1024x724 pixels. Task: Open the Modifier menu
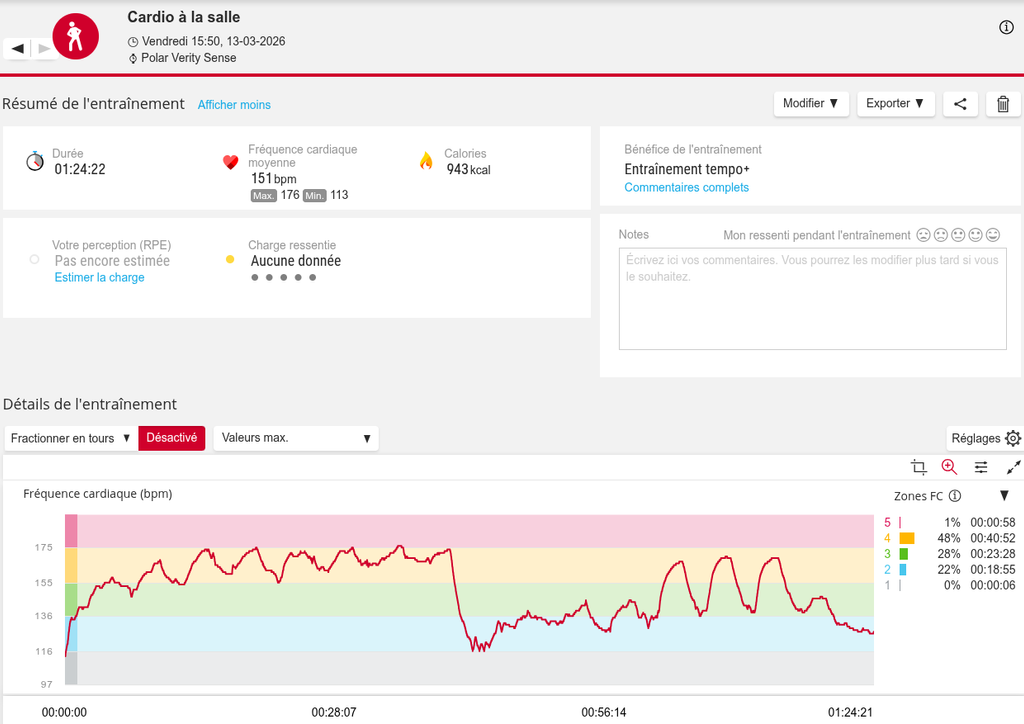coord(811,104)
